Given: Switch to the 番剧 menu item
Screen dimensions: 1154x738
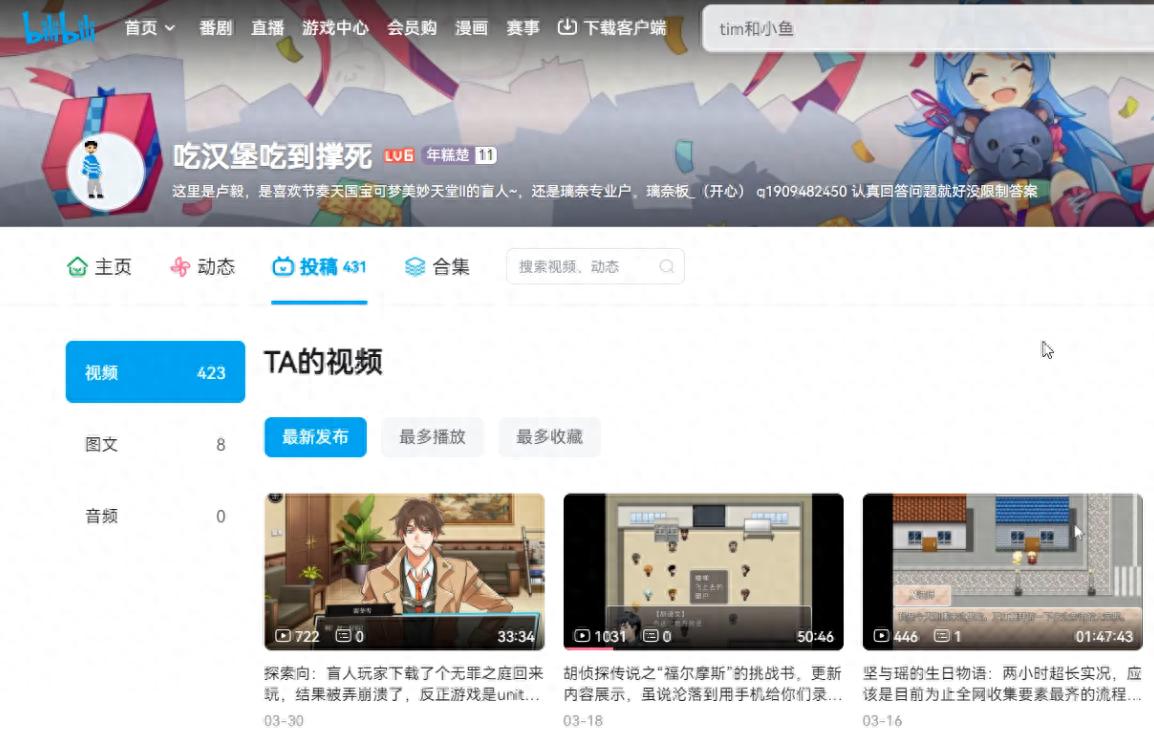Looking at the screenshot, I should tap(216, 27).
